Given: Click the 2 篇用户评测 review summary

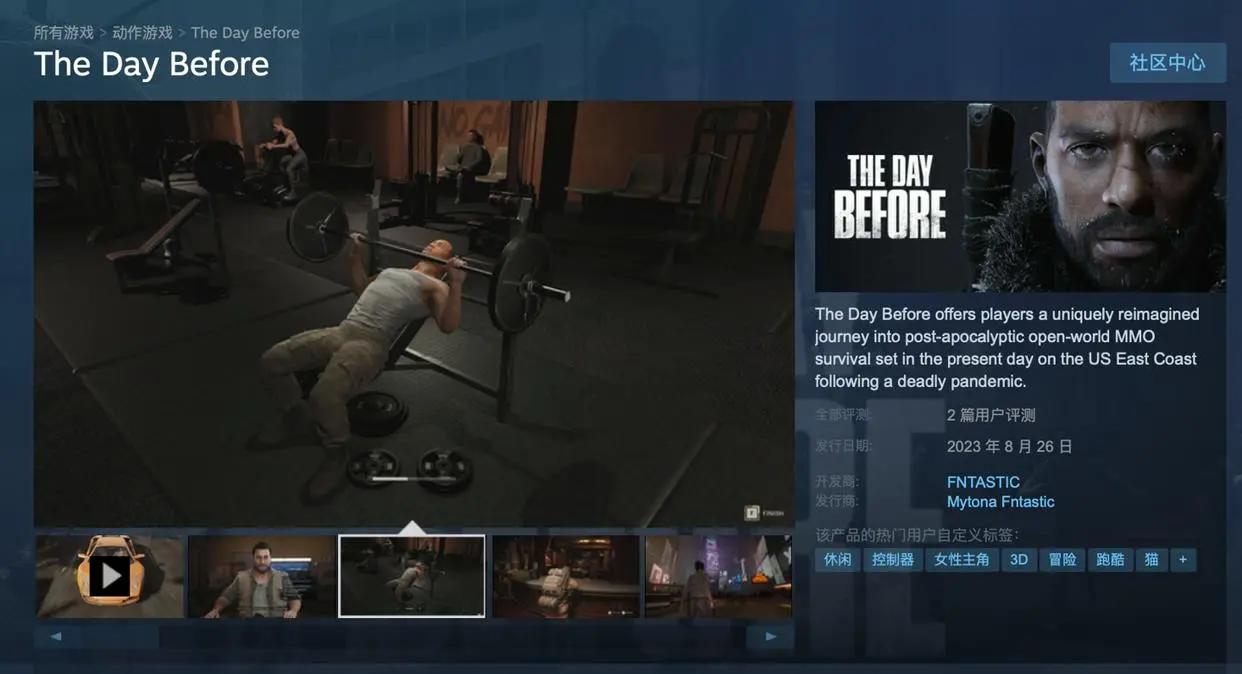Looking at the screenshot, I should coord(991,415).
